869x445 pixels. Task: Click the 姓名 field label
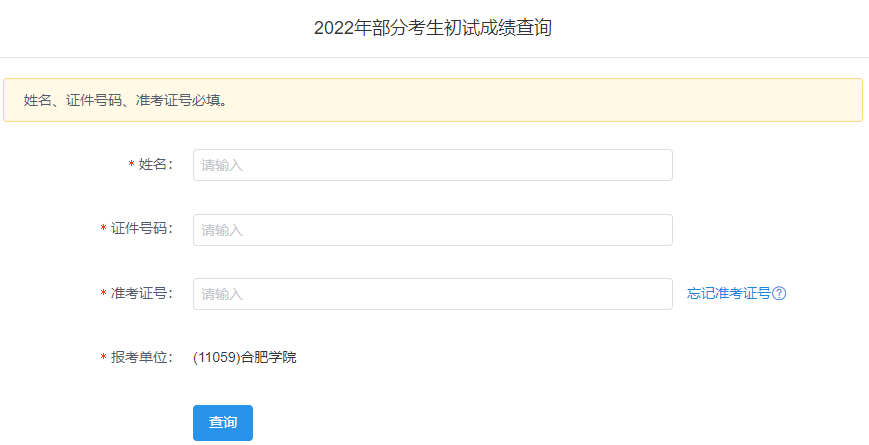click(x=155, y=165)
